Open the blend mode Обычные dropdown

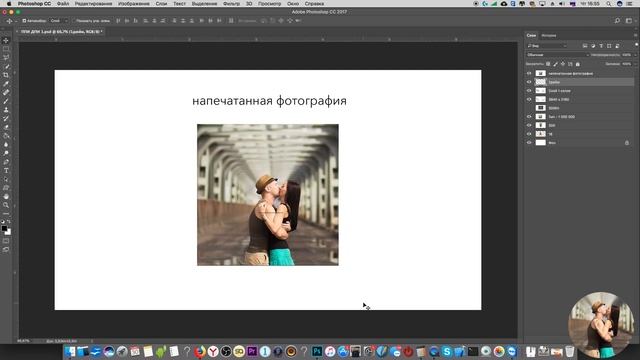pyautogui.click(x=557, y=55)
